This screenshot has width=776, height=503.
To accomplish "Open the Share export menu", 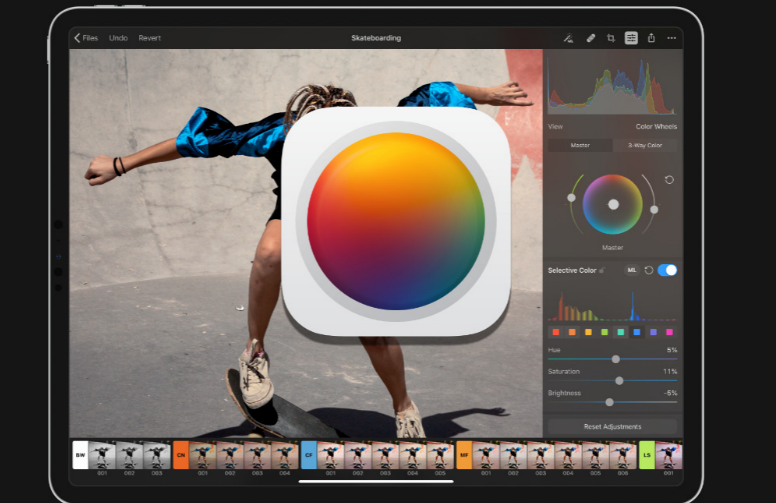I will 651,38.
